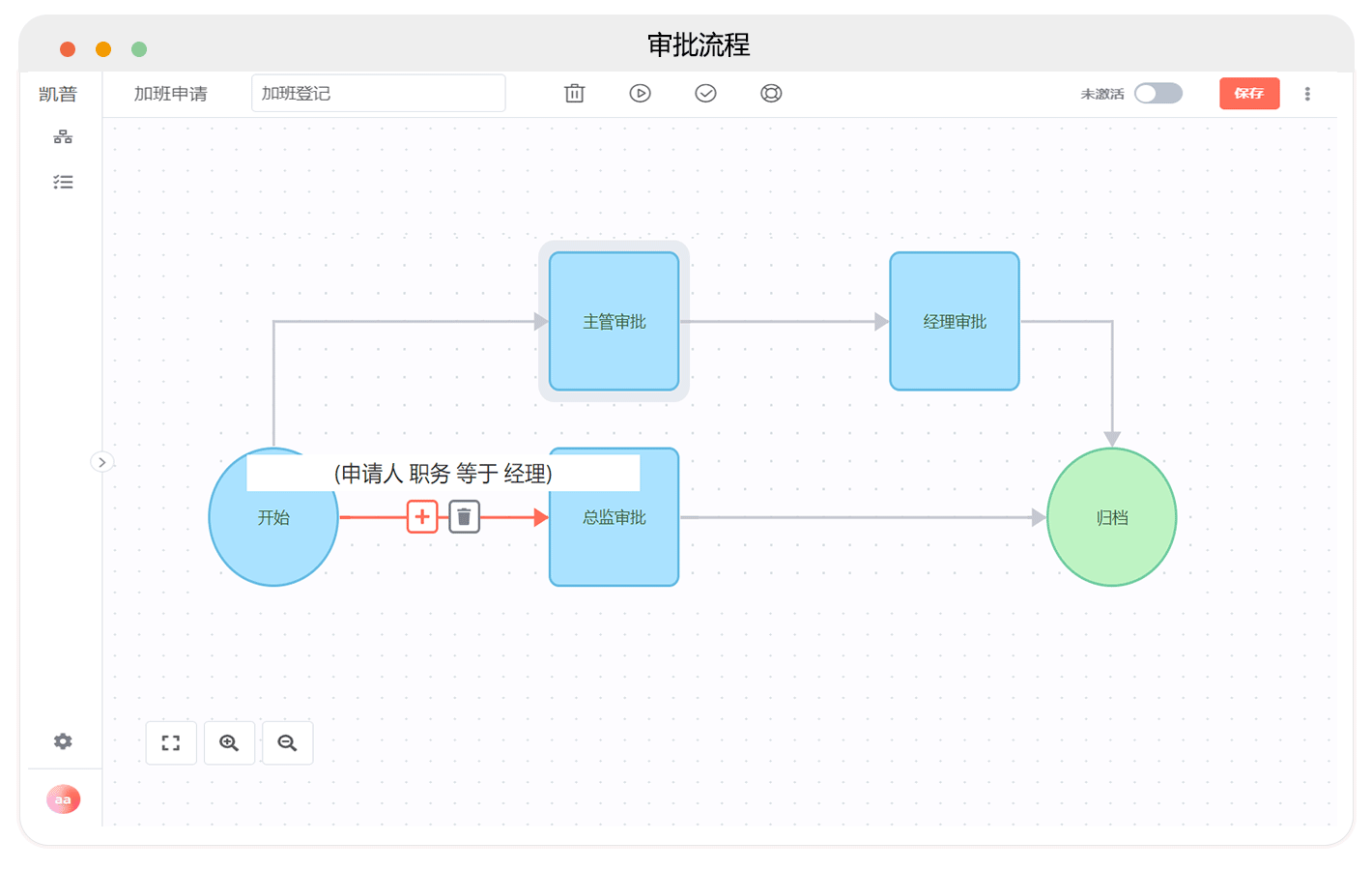Click the 凯普 sidebar title
Screen dimensions: 1372x870
[58, 94]
